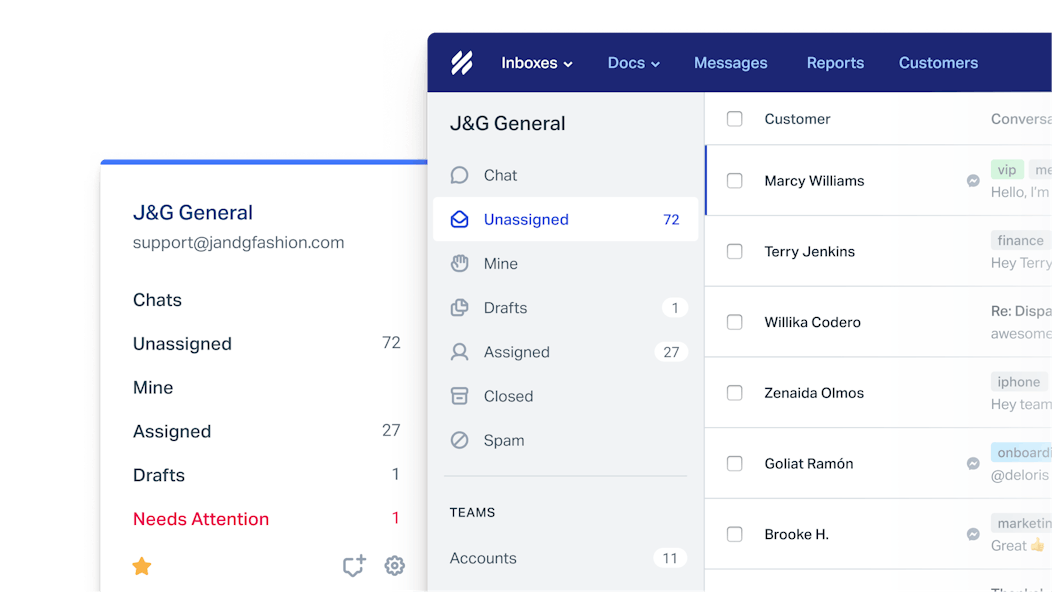Expand the Inboxes dropdown menu
Image resolution: width=1052 pixels, height=592 pixels.
[537, 63]
